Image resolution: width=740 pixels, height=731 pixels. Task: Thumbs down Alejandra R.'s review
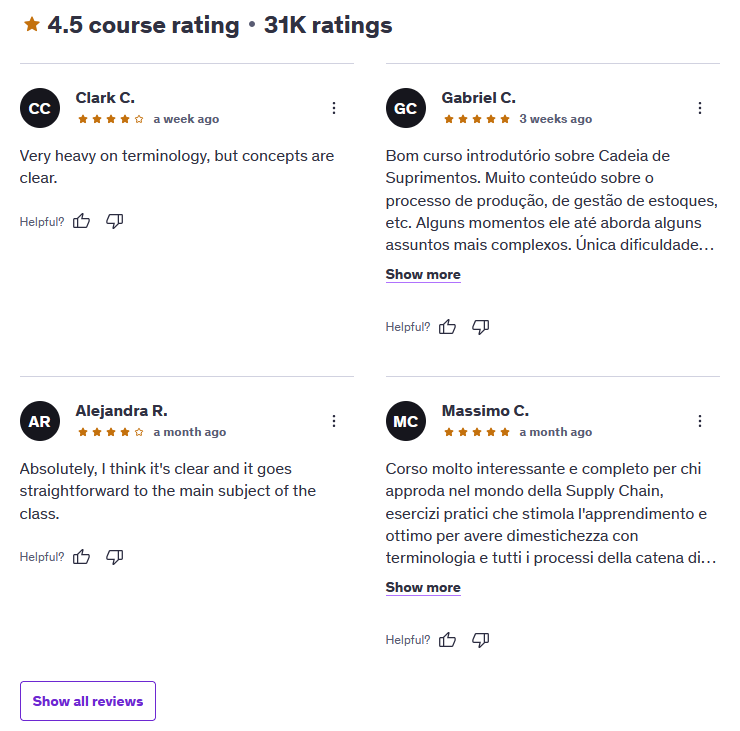pos(115,557)
